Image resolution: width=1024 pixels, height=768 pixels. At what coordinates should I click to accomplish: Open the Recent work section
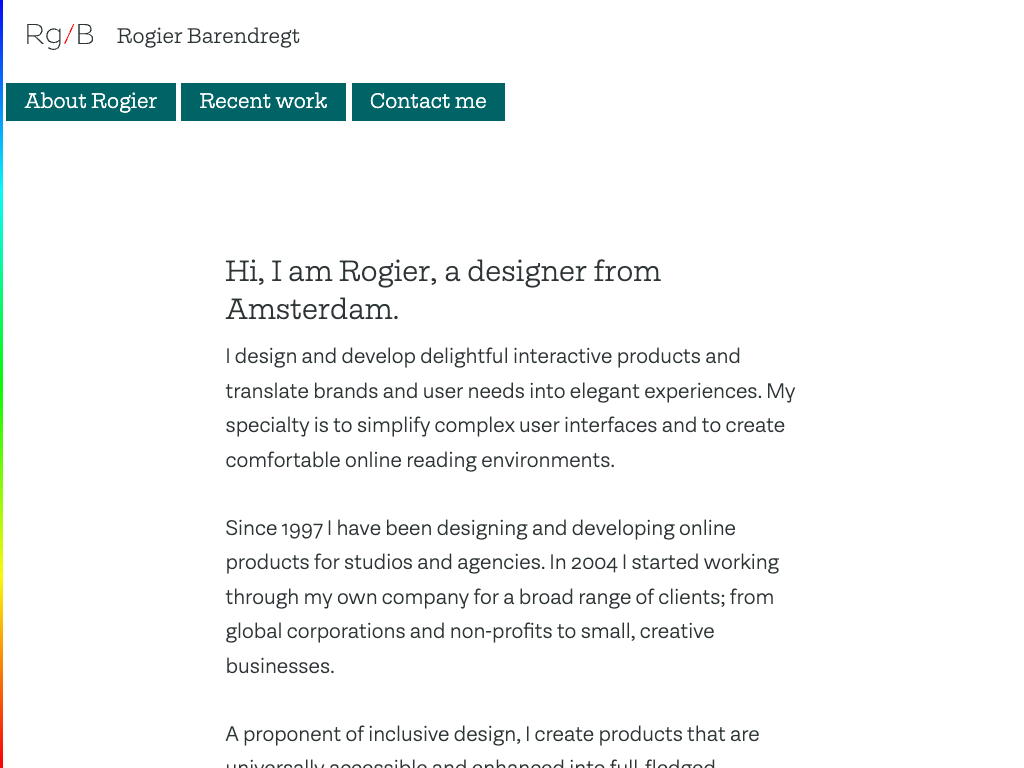click(263, 102)
